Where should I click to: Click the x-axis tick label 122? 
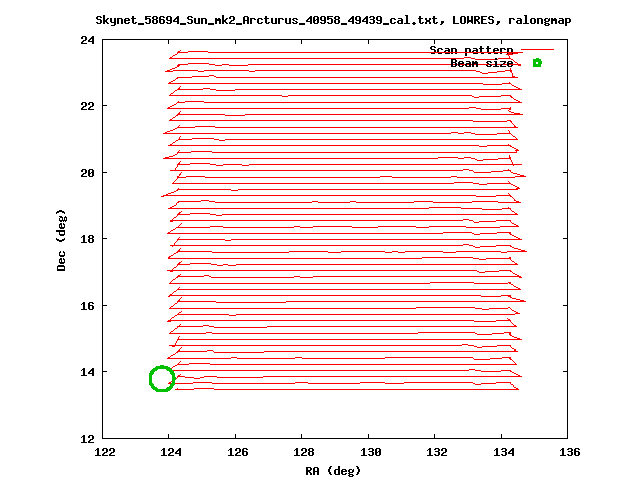click(105, 452)
